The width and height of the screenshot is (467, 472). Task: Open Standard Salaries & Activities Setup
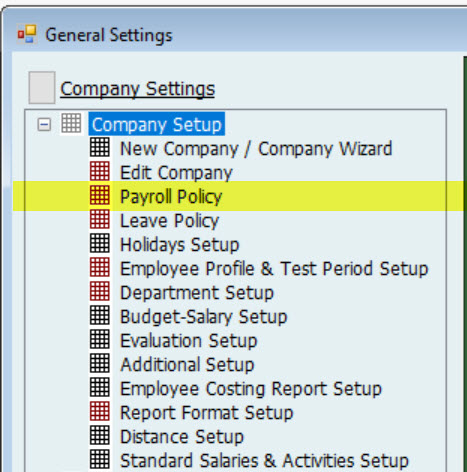pyautogui.click(x=264, y=461)
